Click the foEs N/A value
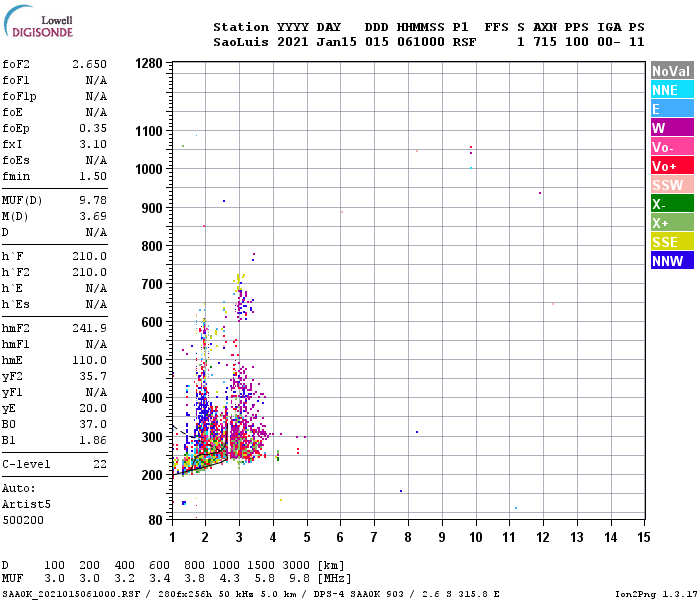Screen dimensions: 700x600 [96, 160]
